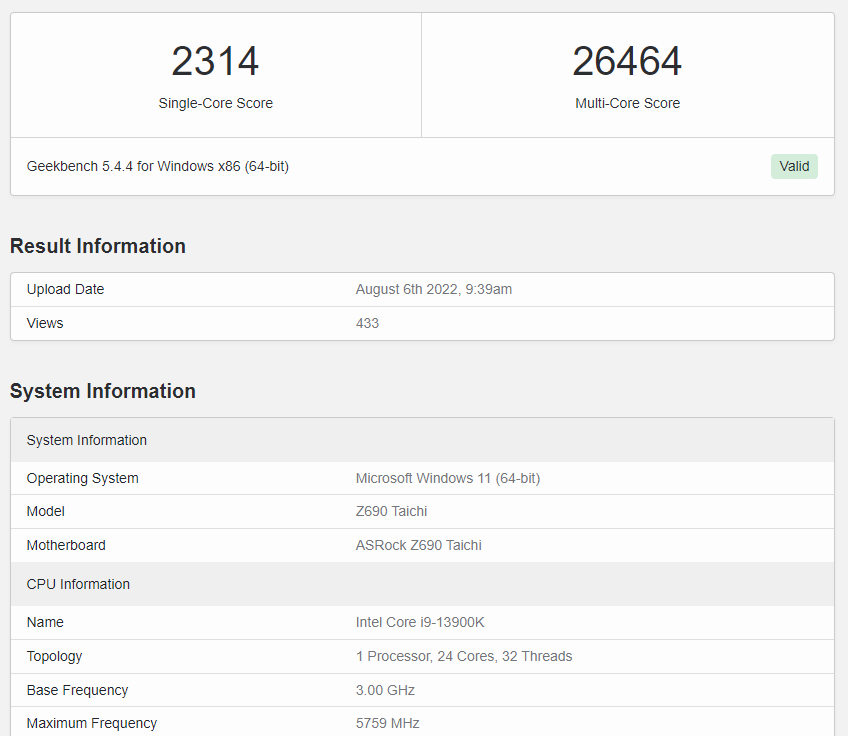The height and width of the screenshot is (736, 848).
Task: Click the Views row label
Action: click(x=45, y=323)
